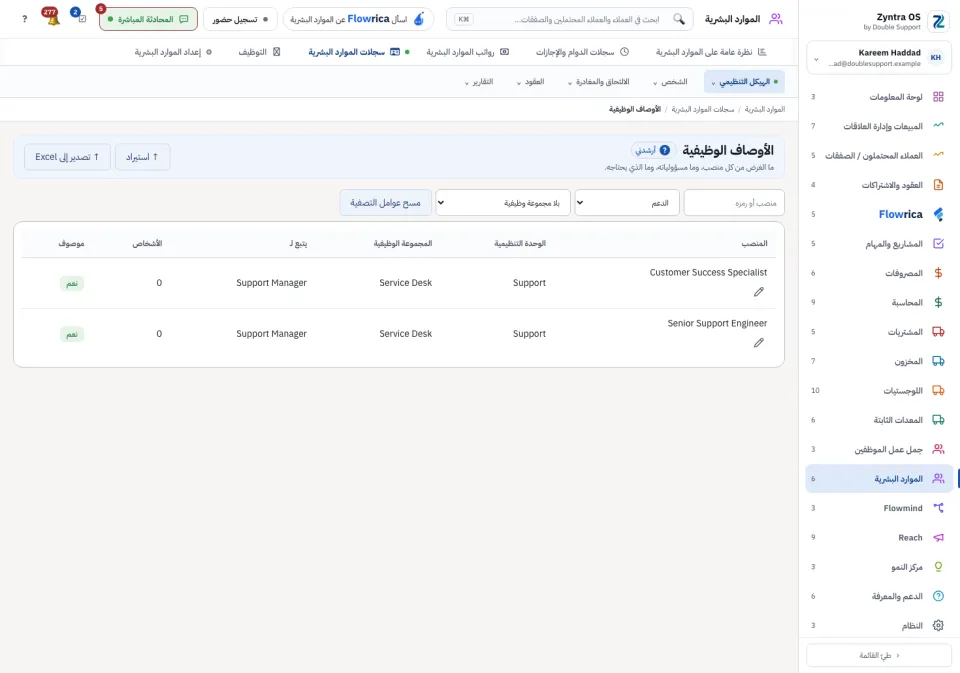Open live chat (المحادثة المباشرة)

(x=148, y=19)
